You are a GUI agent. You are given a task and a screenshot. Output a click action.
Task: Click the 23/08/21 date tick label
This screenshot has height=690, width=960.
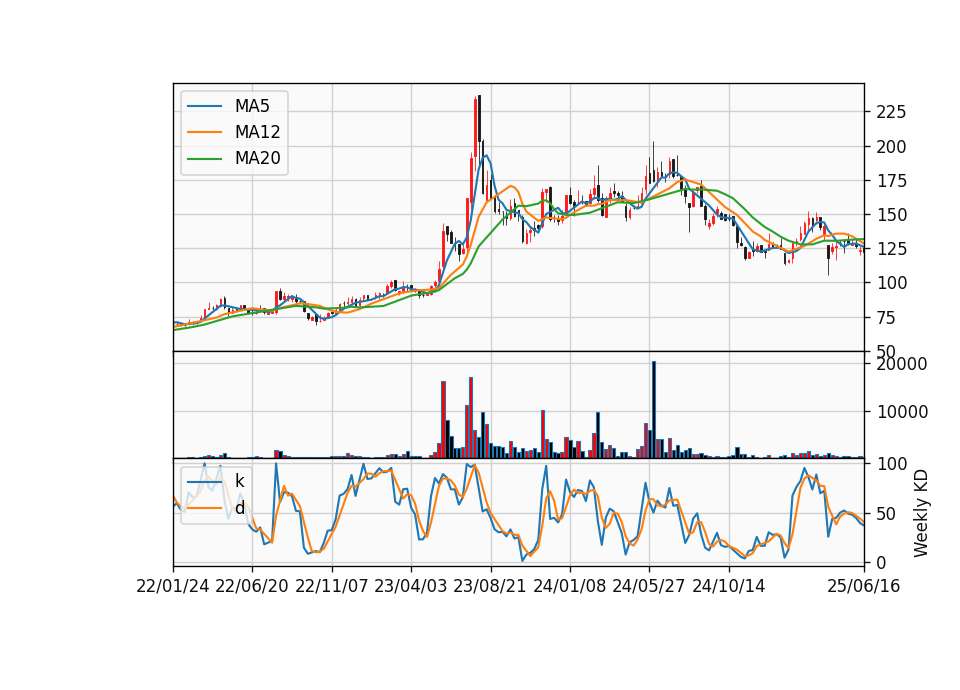click(x=490, y=586)
